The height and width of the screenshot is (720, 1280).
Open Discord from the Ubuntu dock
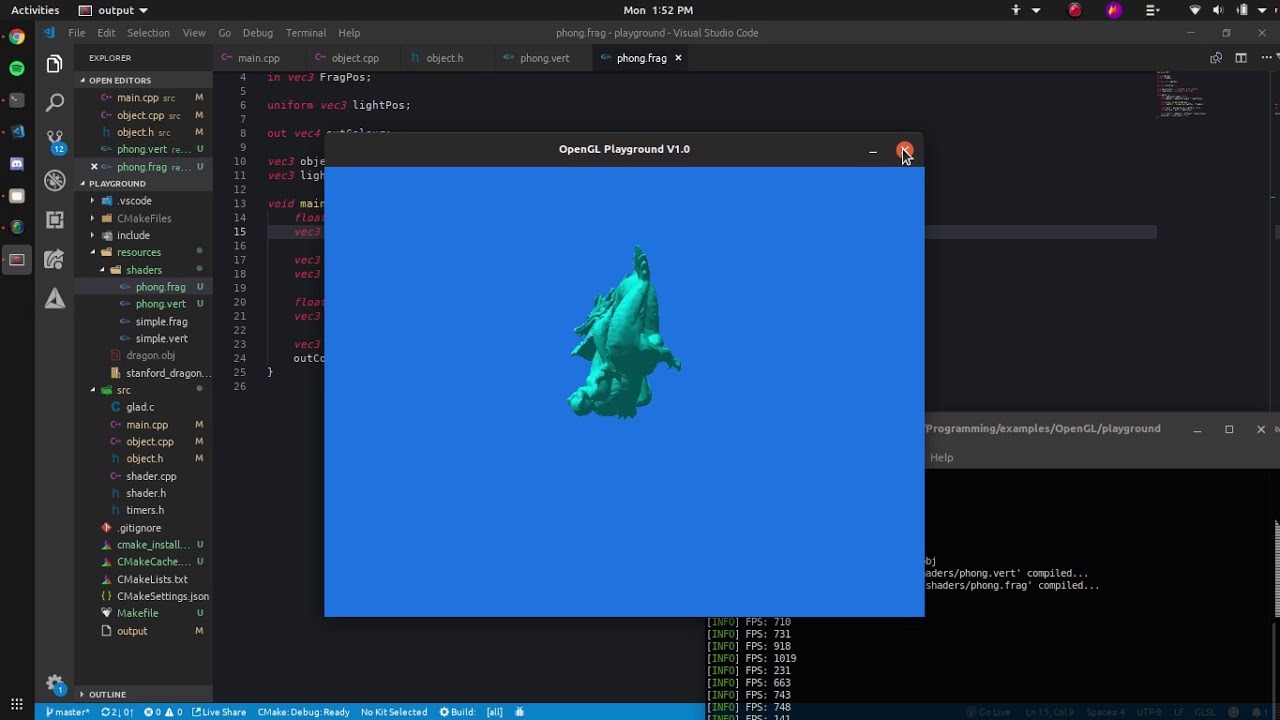(17, 164)
